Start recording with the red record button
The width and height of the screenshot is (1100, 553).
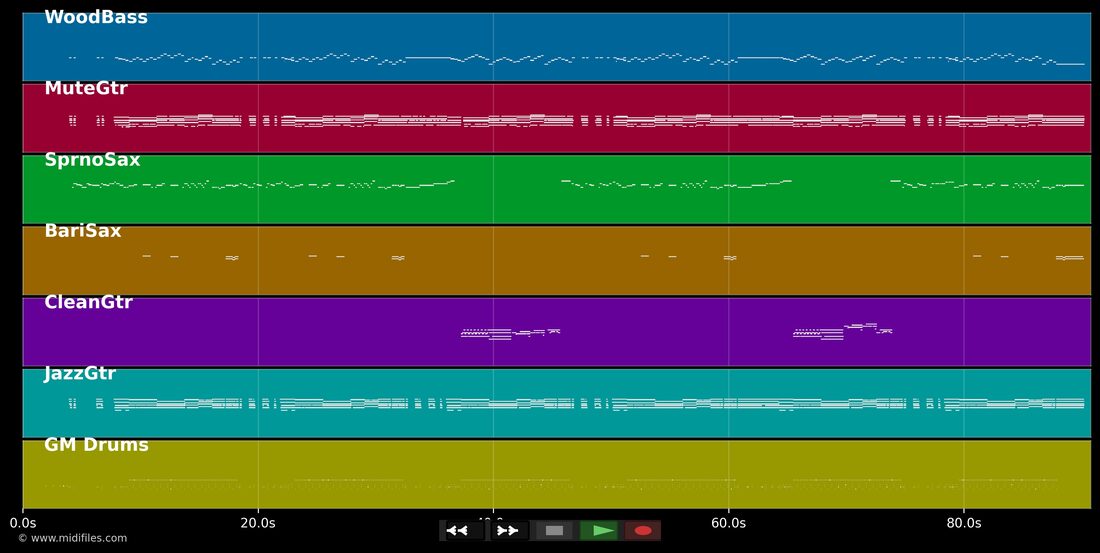[643, 531]
